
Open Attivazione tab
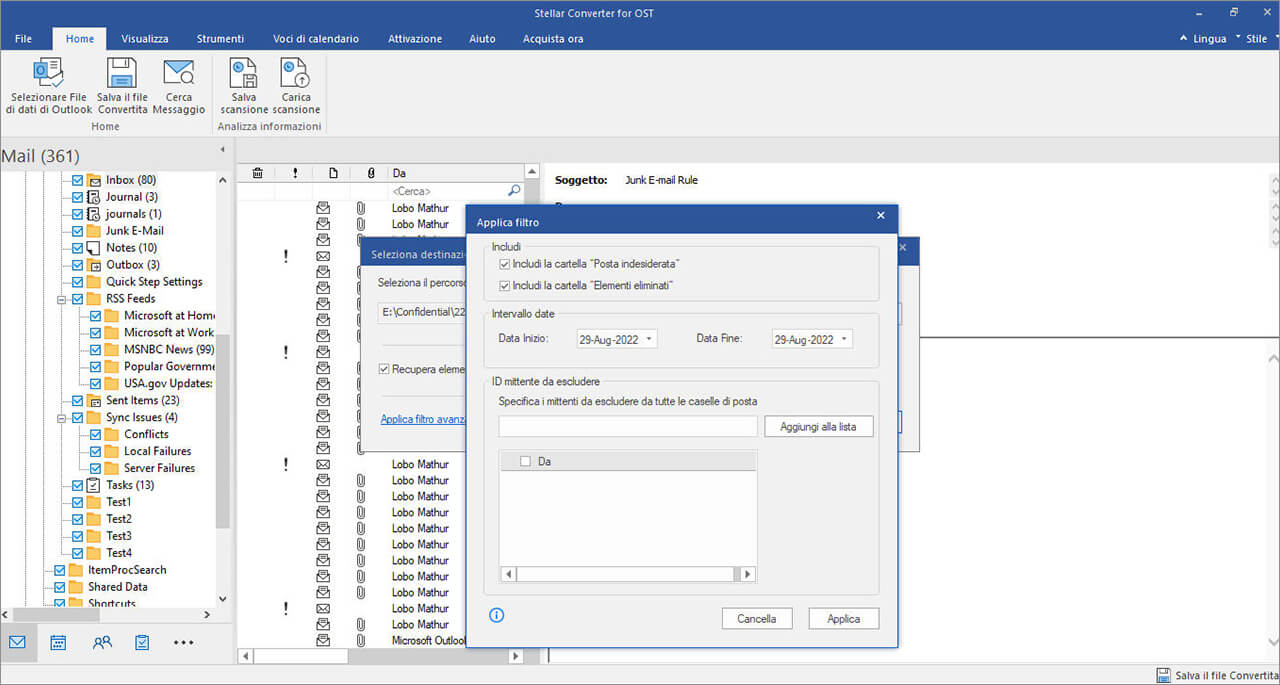click(415, 38)
